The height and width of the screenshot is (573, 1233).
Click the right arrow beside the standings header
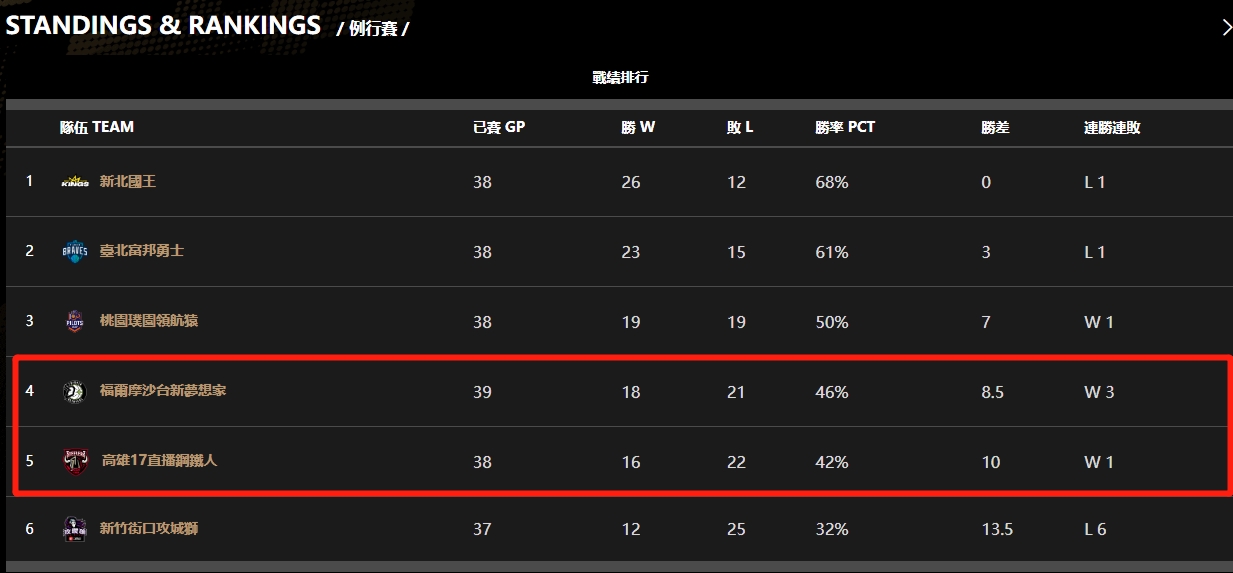[1226, 27]
